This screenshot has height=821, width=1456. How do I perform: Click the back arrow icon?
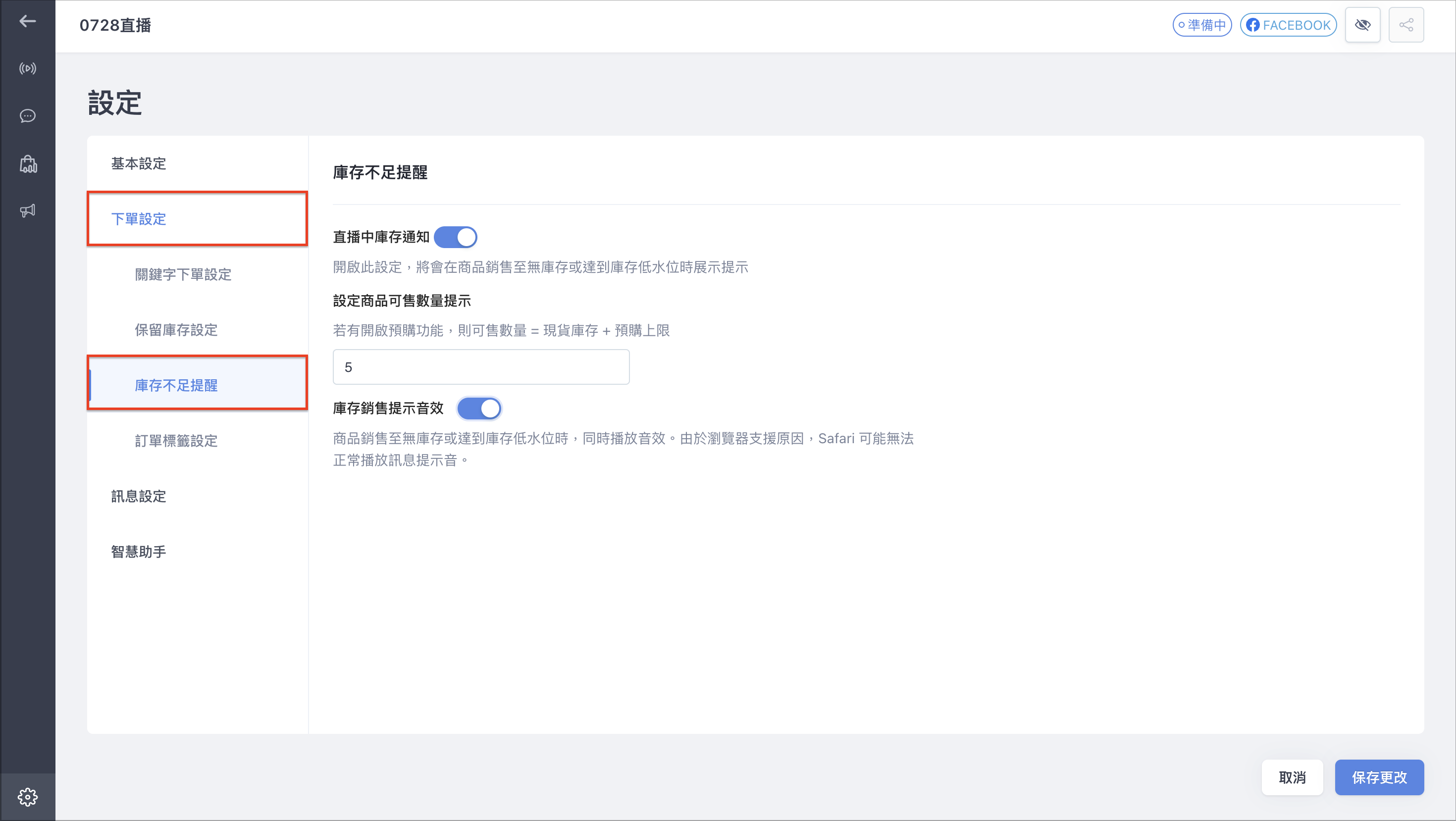pos(27,21)
